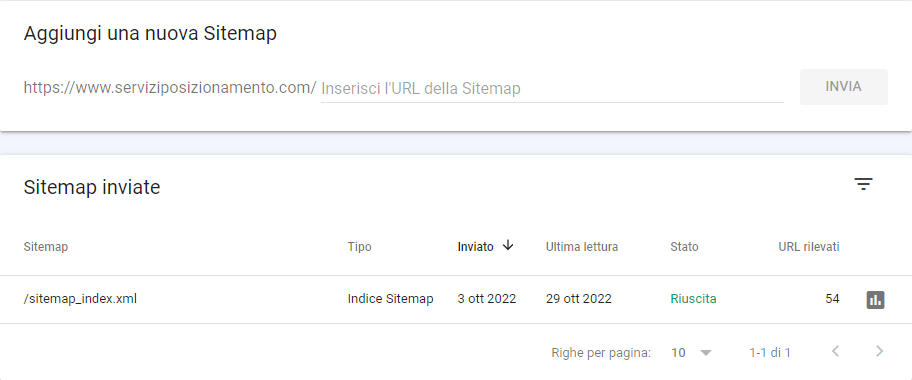Sort by Tipo column header
Screen dimensions: 912x380
tap(359, 247)
